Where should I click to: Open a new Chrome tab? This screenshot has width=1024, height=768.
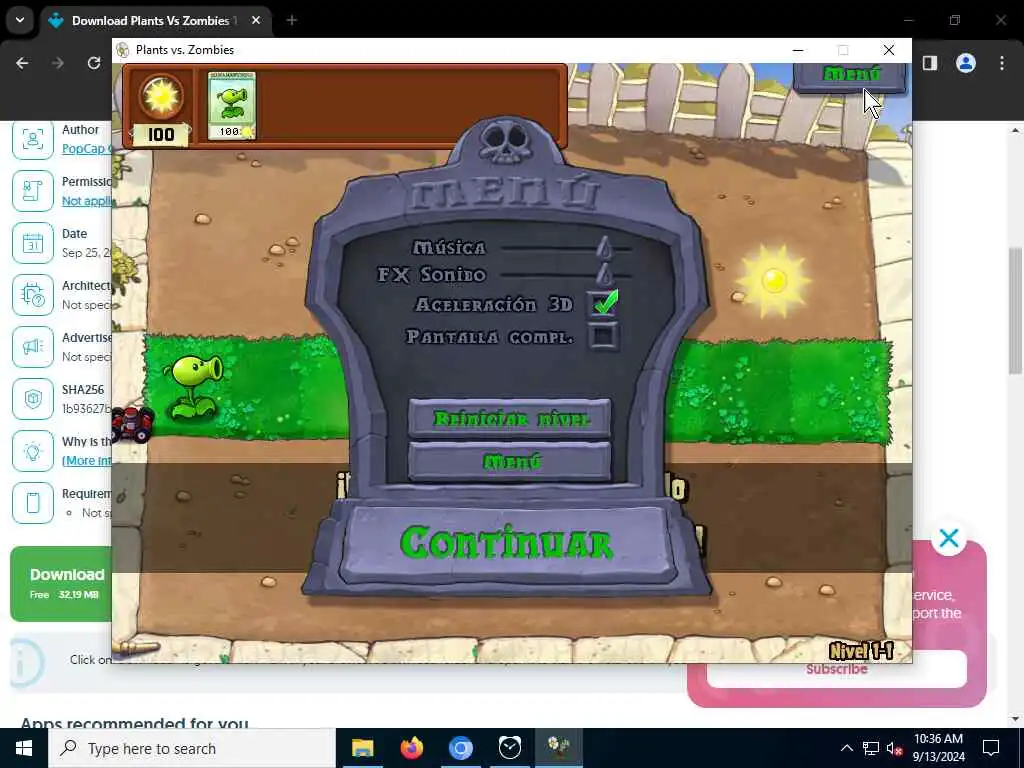coord(291,20)
